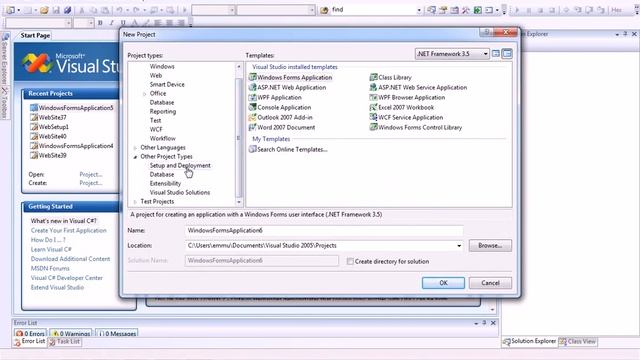Select Smart Device project type
The width and height of the screenshot is (640, 360).
pos(167,84)
